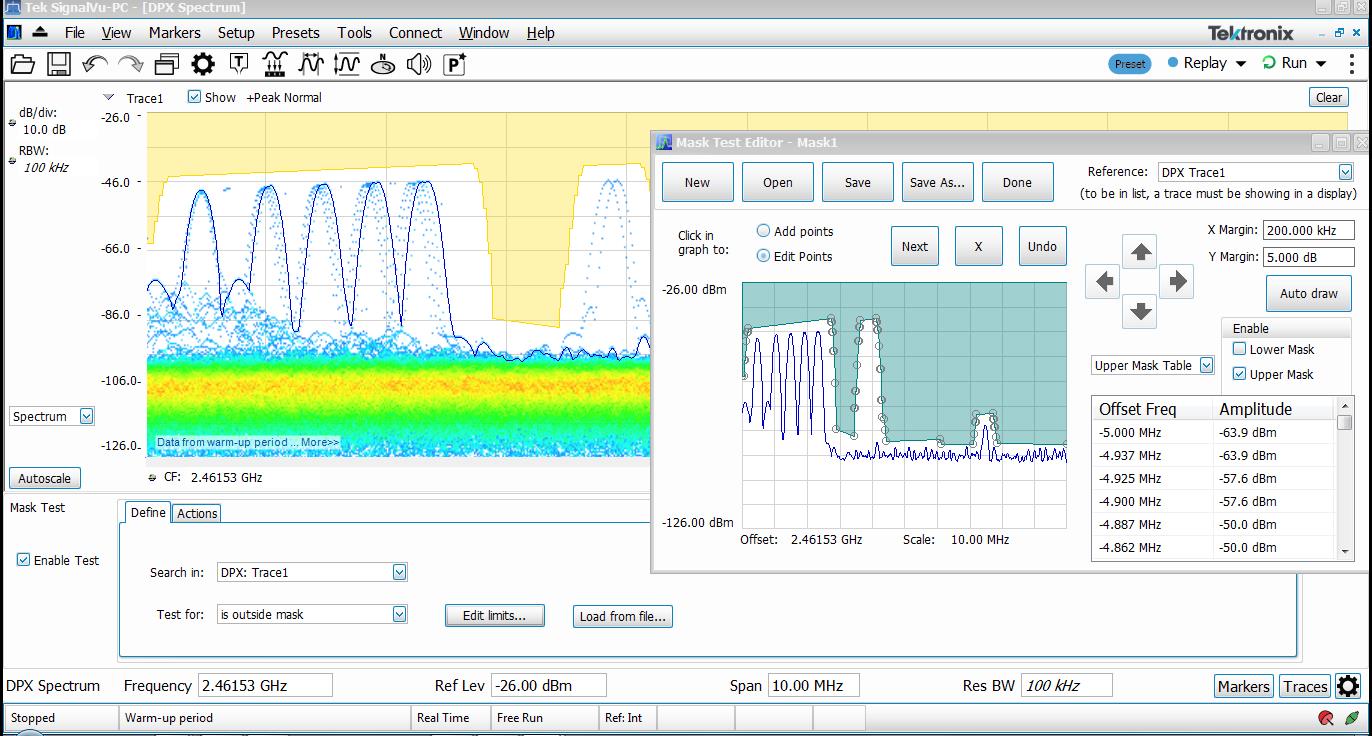Click the SignalVu application icon left of File
1372x736 pixels.
pyautogui.click(x=14, y=32)
